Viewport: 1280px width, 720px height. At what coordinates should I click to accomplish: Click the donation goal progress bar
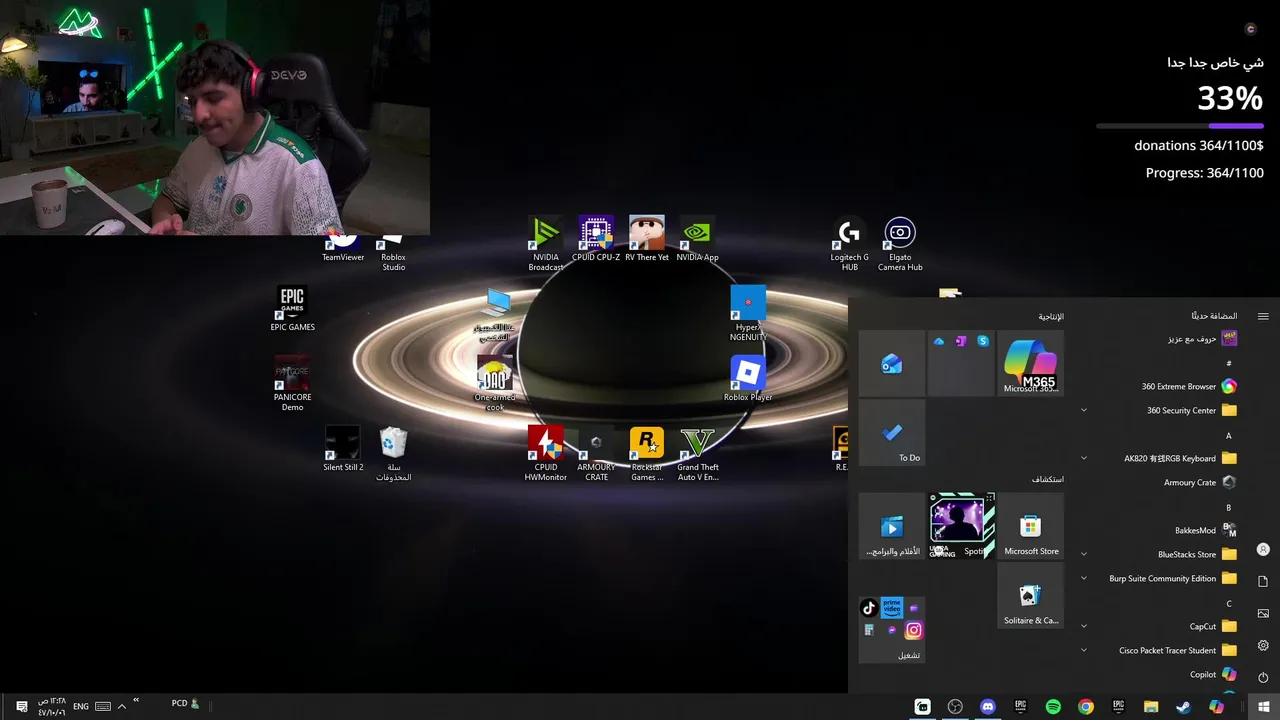pos(1180,126)
